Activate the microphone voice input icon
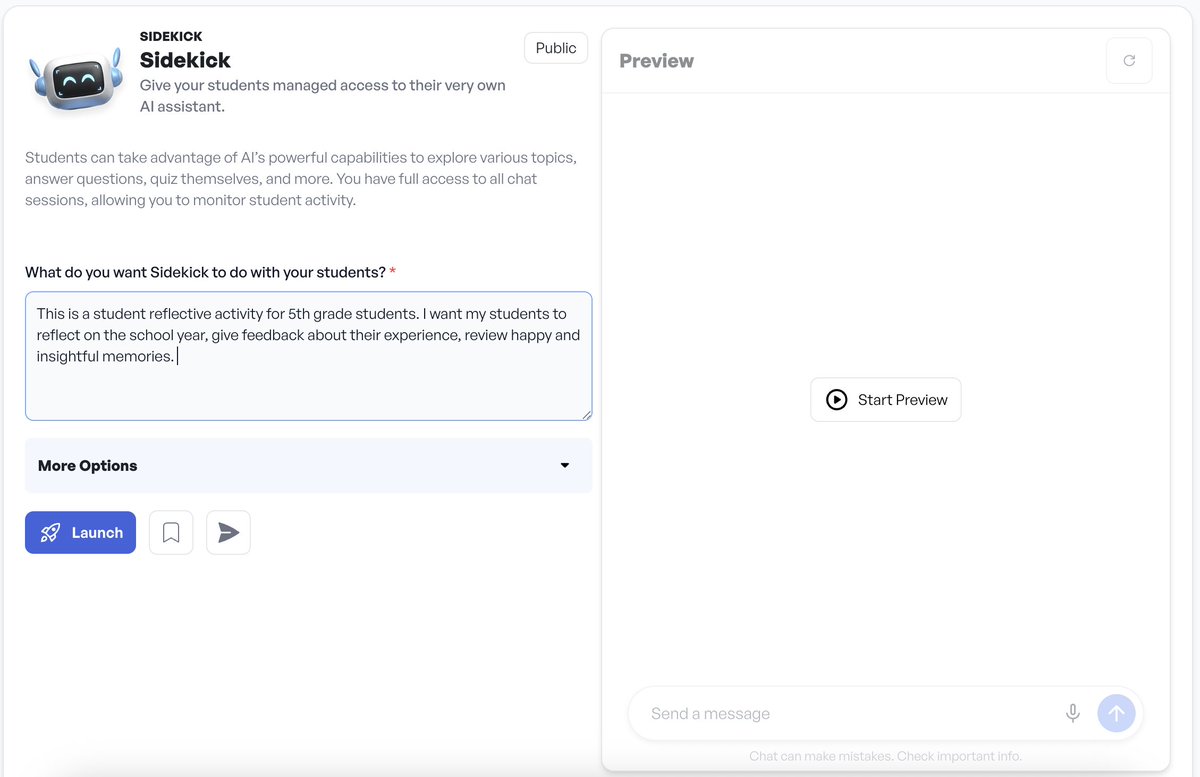The image size is (1200, 777). [1073, 714]
